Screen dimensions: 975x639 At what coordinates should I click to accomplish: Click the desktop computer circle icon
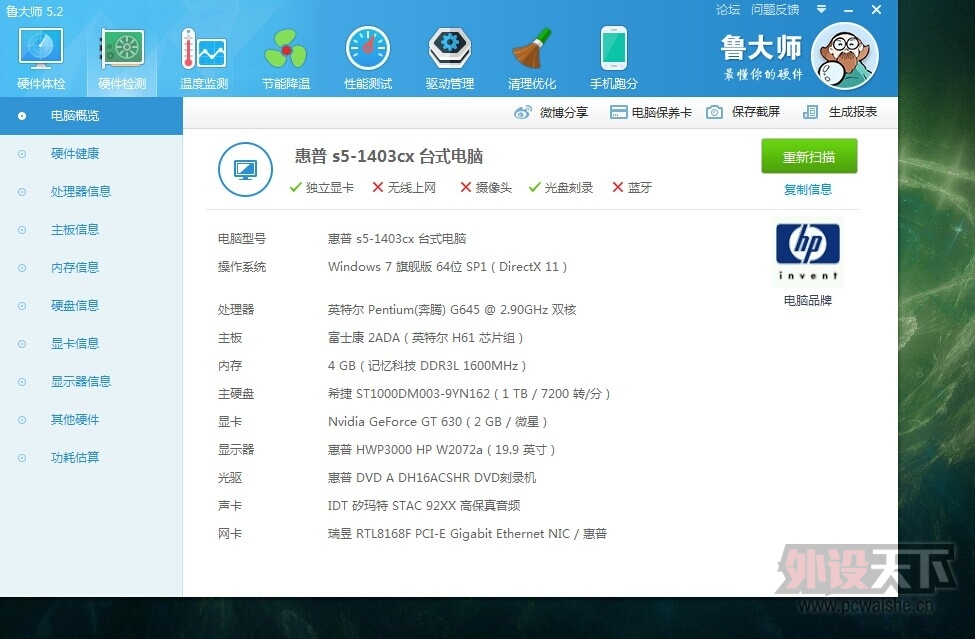[245, 169]
